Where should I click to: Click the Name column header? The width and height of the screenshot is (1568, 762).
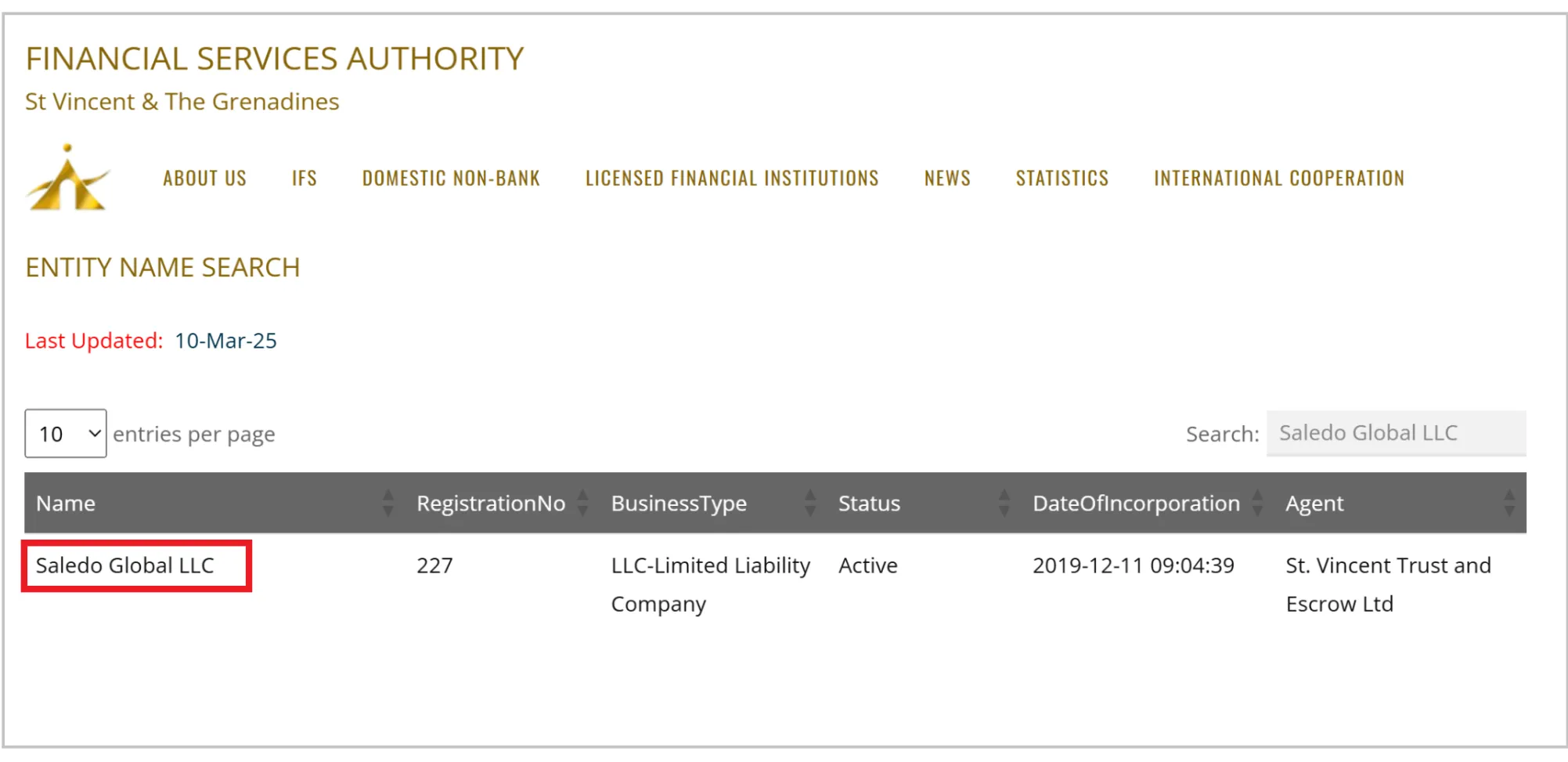(66, 503)
